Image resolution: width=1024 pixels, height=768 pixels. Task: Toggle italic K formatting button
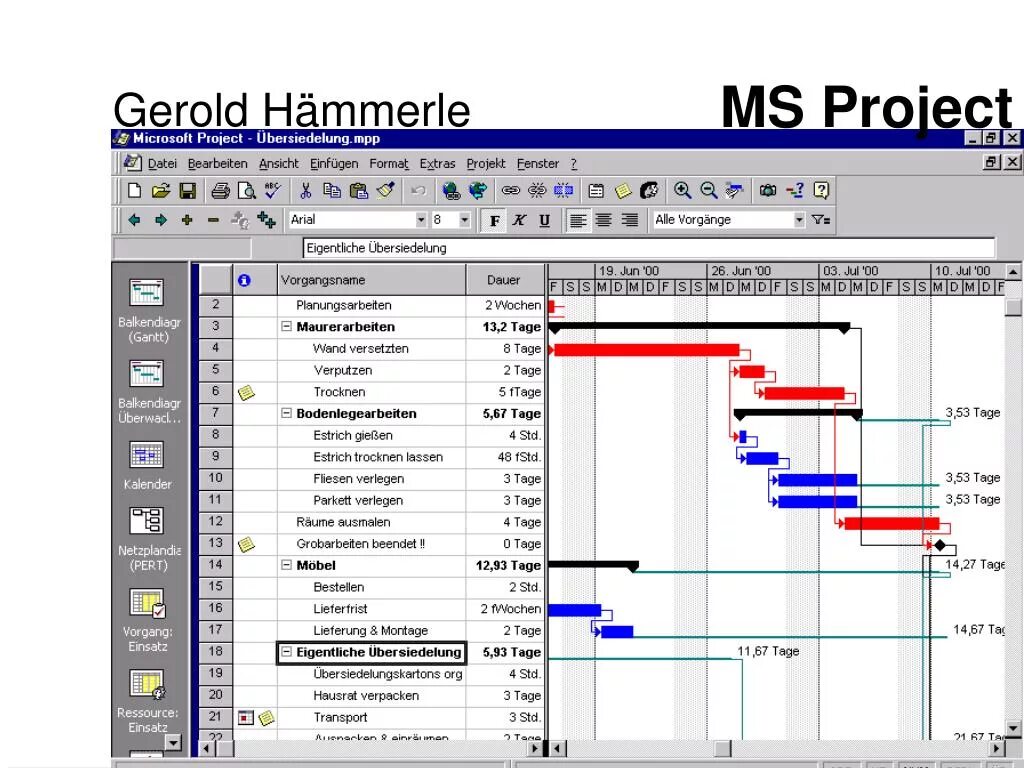(519, 221)
